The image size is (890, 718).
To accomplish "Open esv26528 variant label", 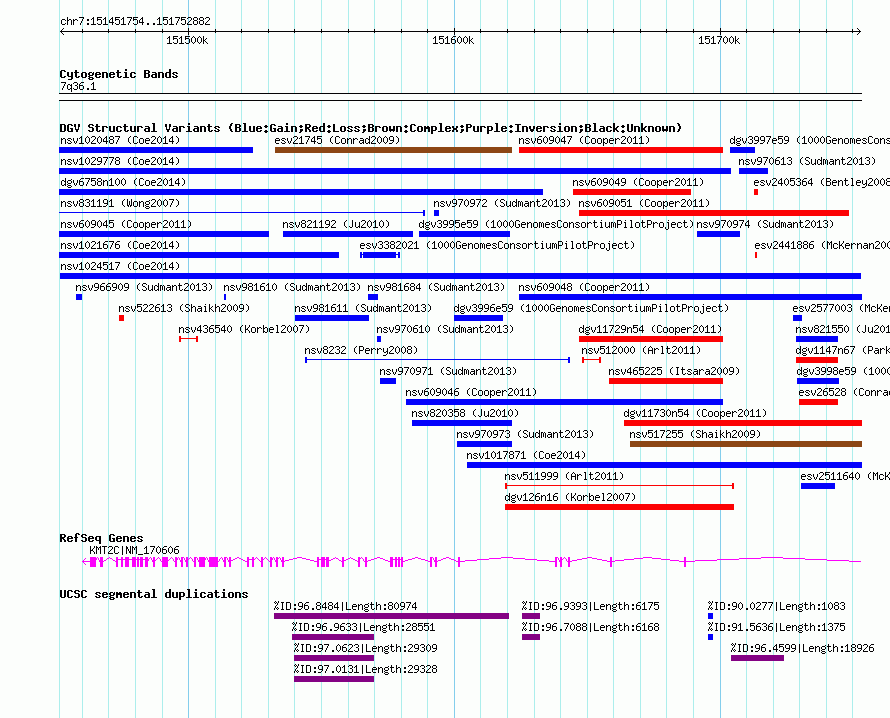I will click(x=844, y=392).
